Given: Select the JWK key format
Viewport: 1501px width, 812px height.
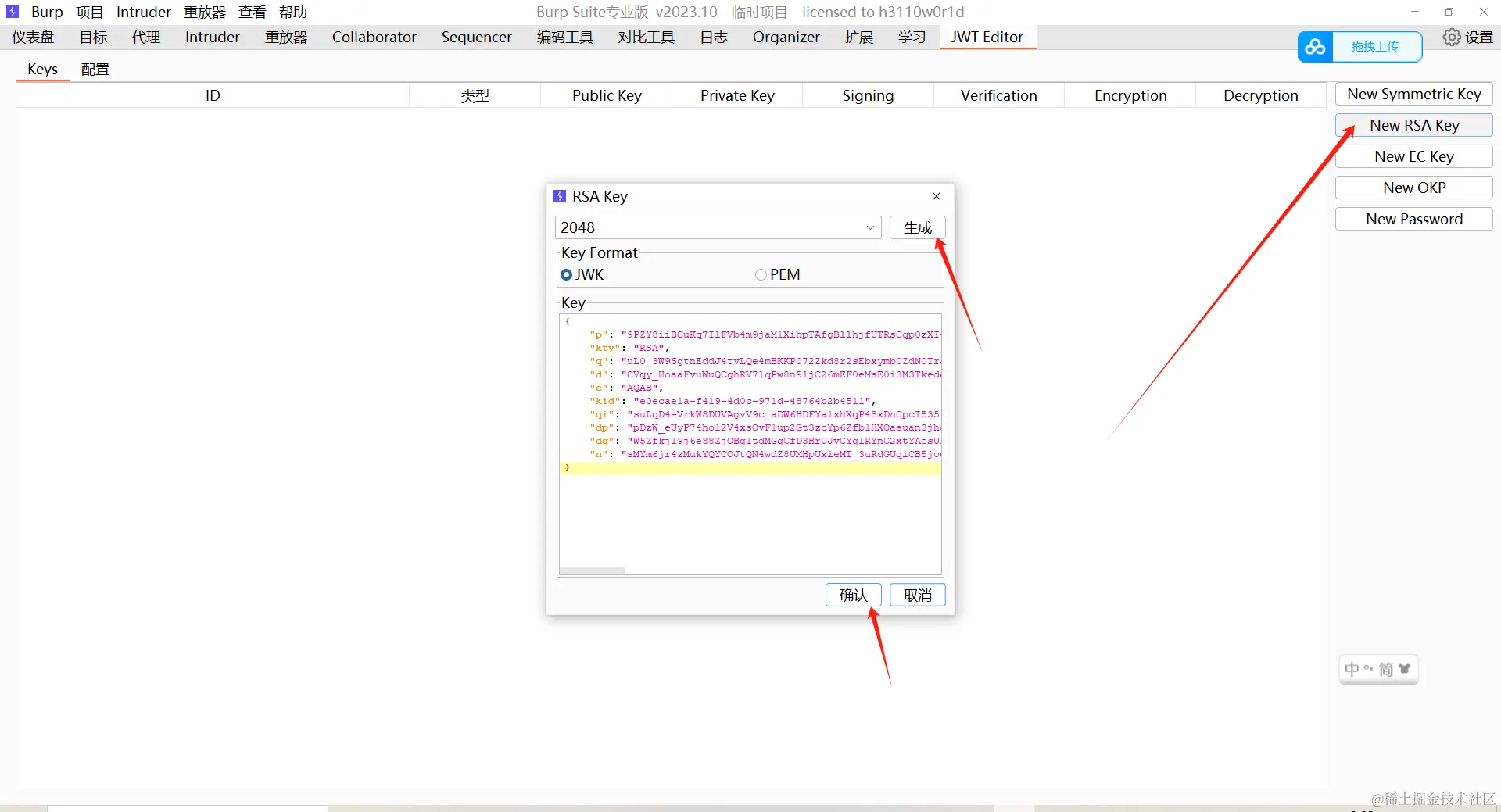Looking at the screenshot, I should click(x=582, y=274).
